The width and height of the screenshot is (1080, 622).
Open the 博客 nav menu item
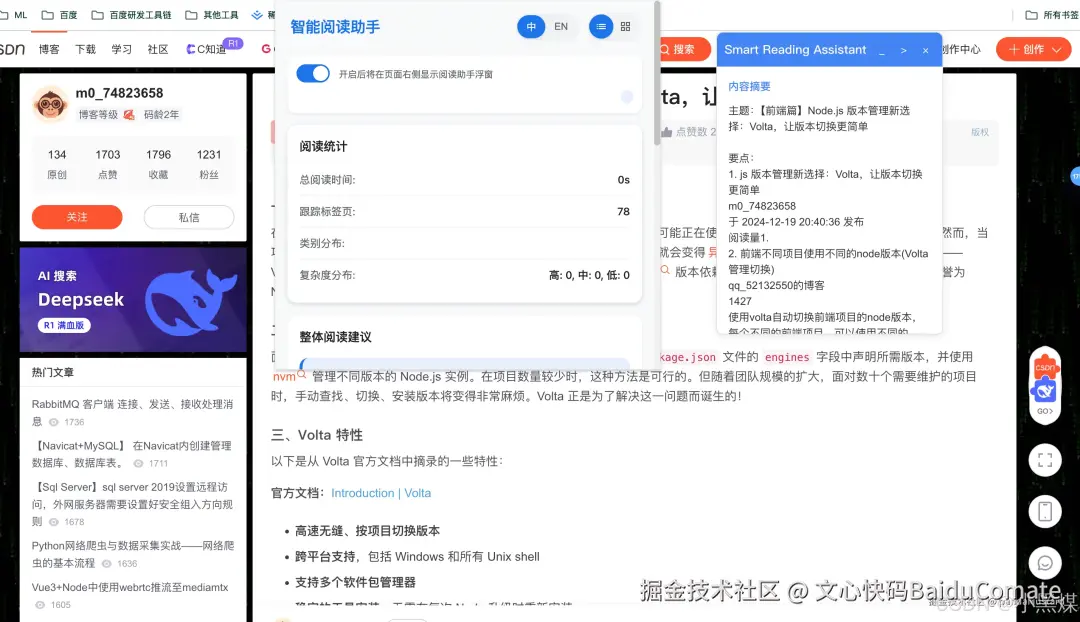pyautogui.click(x=49, y=50)
